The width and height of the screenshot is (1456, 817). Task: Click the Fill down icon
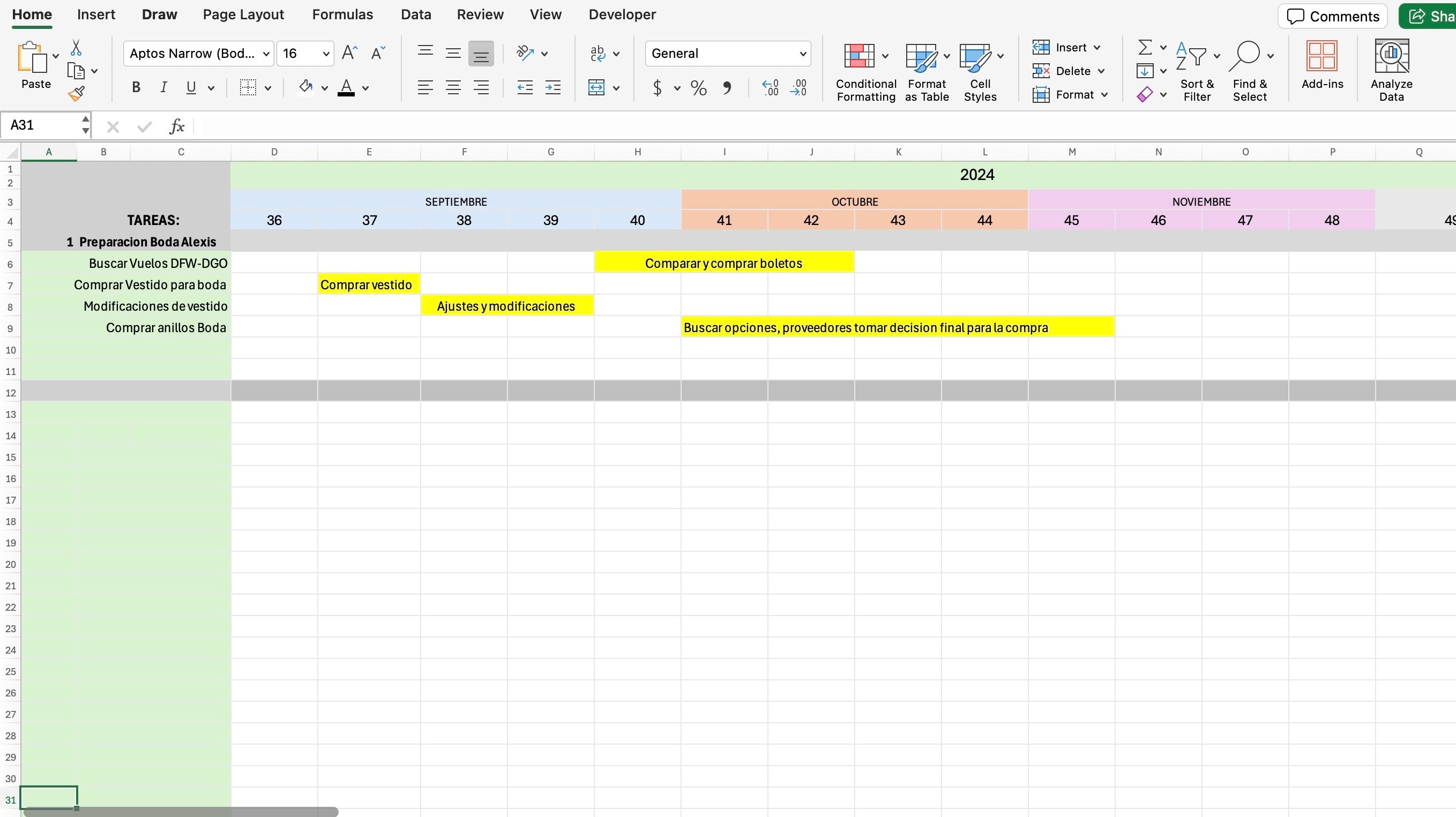coord(1145,71)
